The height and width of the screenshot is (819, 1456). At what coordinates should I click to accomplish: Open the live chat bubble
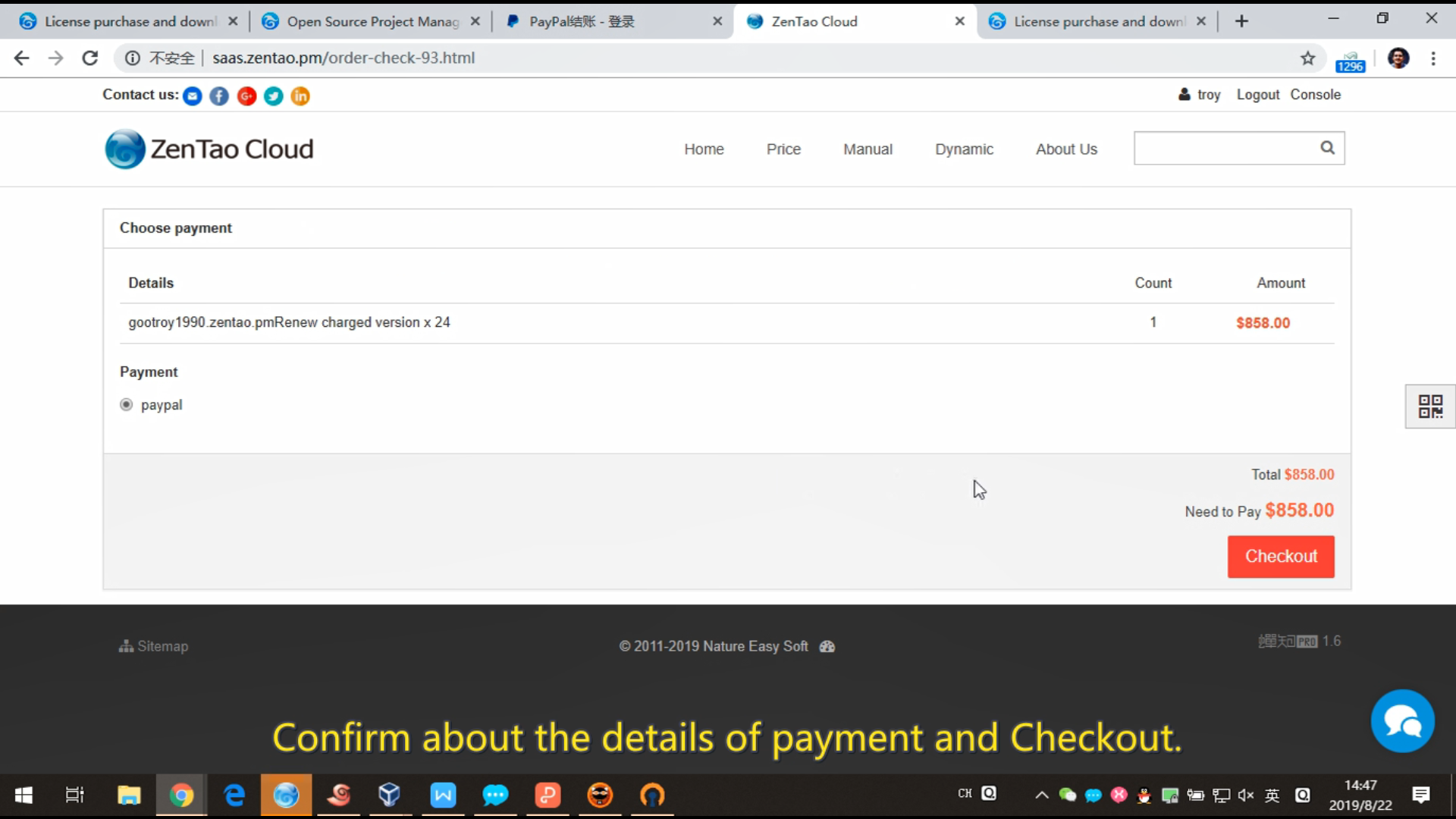pos(1402,720)
